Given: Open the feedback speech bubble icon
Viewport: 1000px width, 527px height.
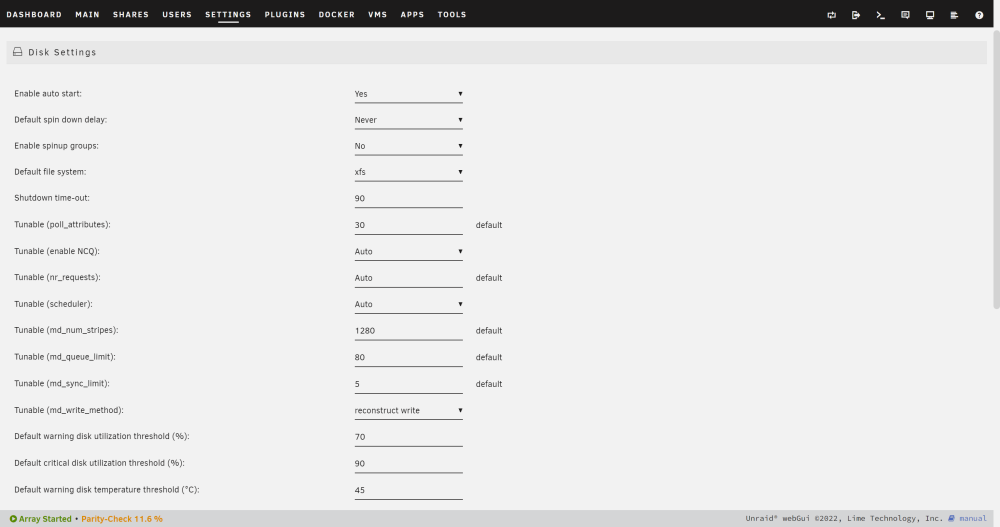Looking at the screenshot, I should [x=905, y=15].
